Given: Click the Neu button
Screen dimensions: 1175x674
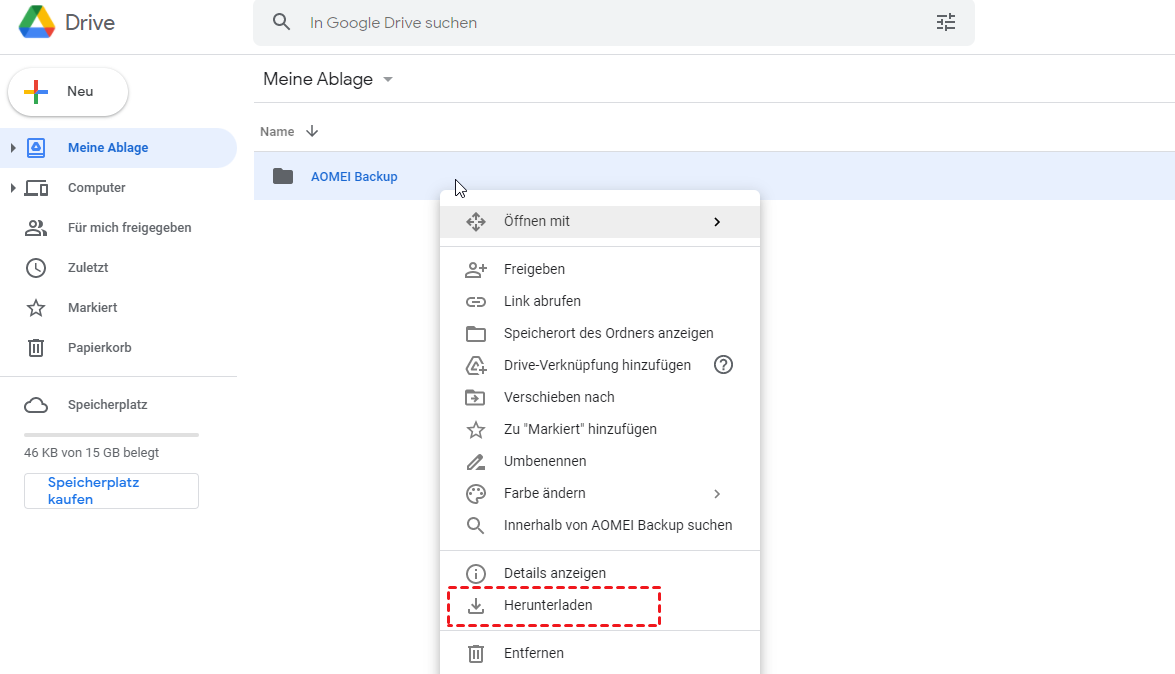Looking at the screenshot, I should click(68, 92).
